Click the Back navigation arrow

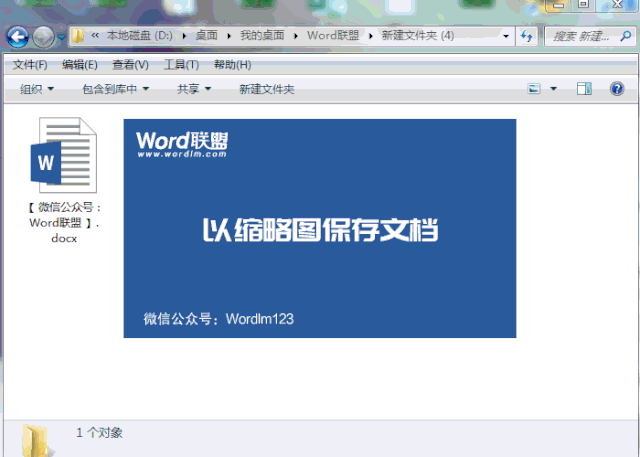(18, 37)
